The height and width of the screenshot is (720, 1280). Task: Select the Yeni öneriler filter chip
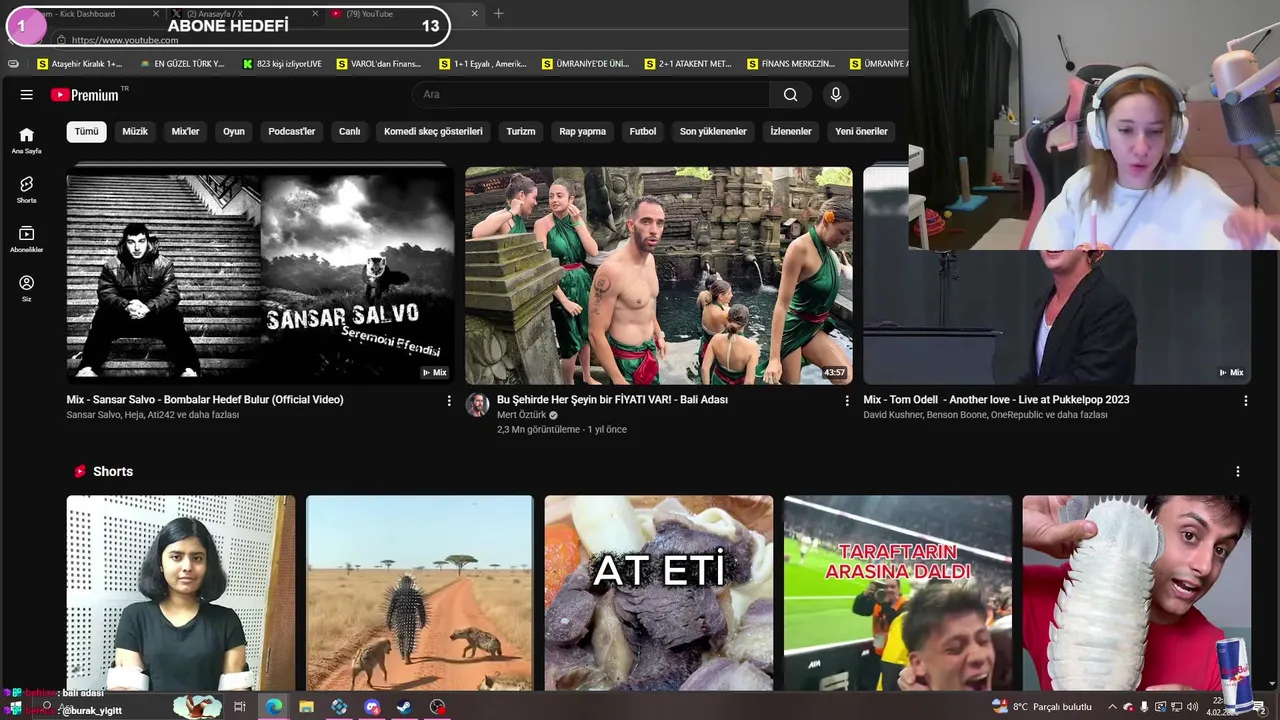coord(862,131)
